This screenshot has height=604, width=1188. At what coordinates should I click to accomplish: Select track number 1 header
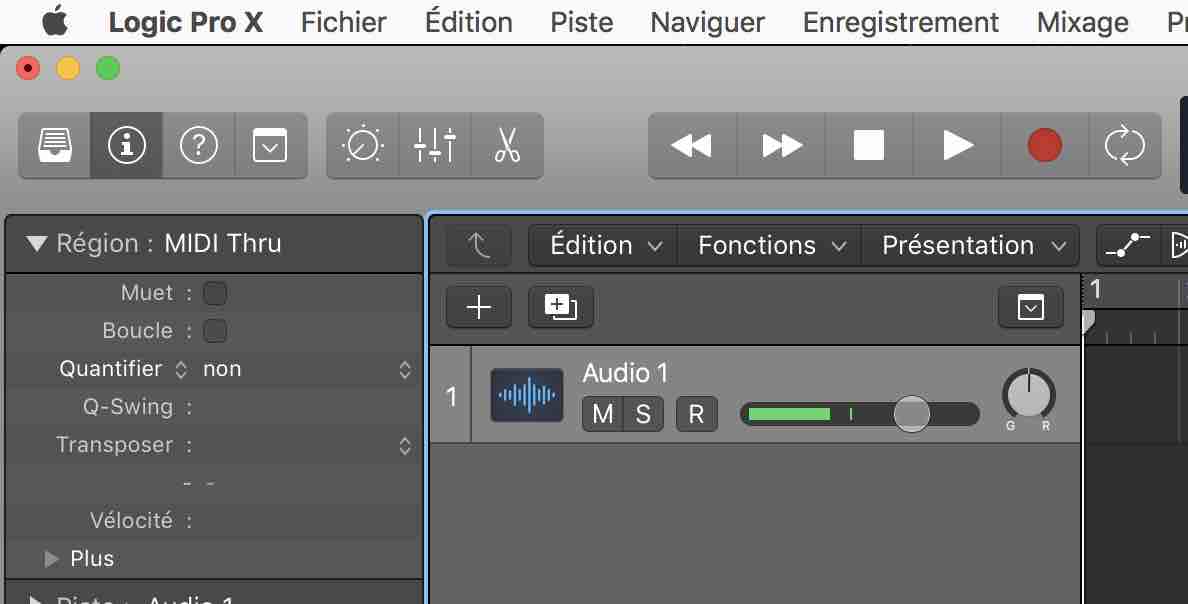click(x=451, y=395)
